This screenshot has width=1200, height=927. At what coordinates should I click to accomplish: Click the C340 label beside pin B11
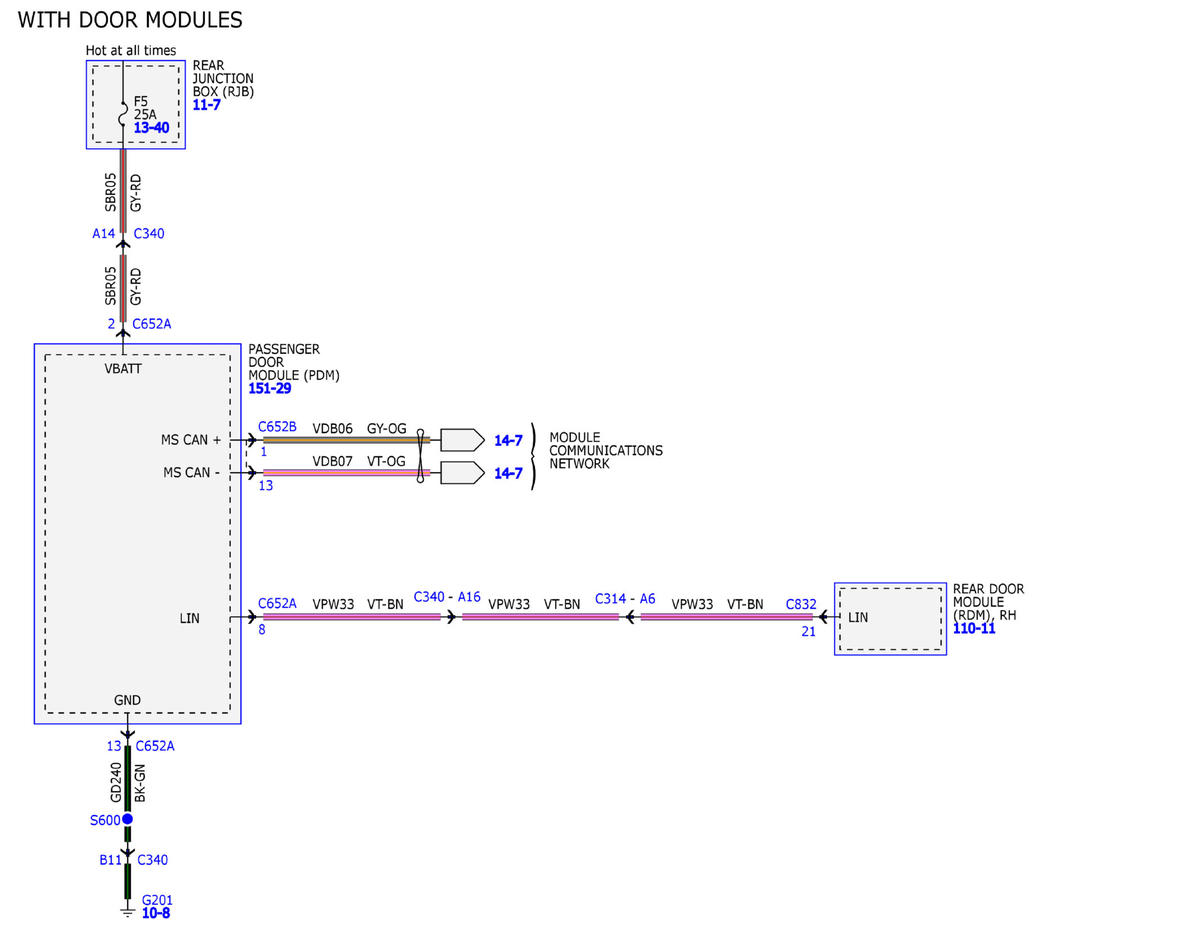coord(152,859)
